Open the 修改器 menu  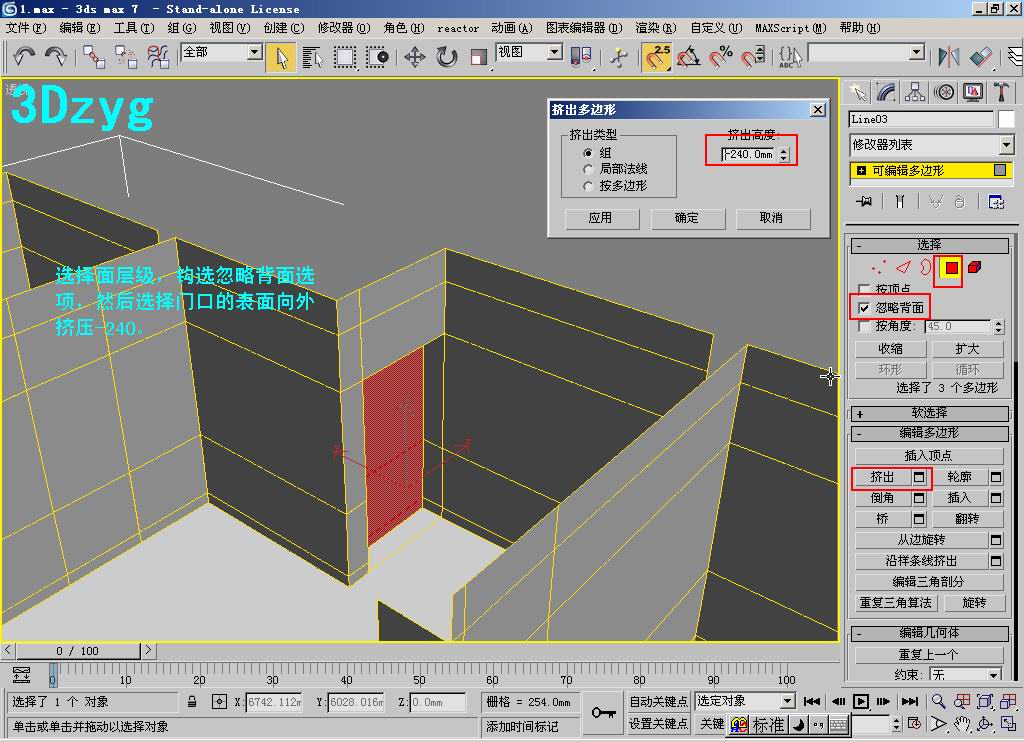tap(343, 28)
